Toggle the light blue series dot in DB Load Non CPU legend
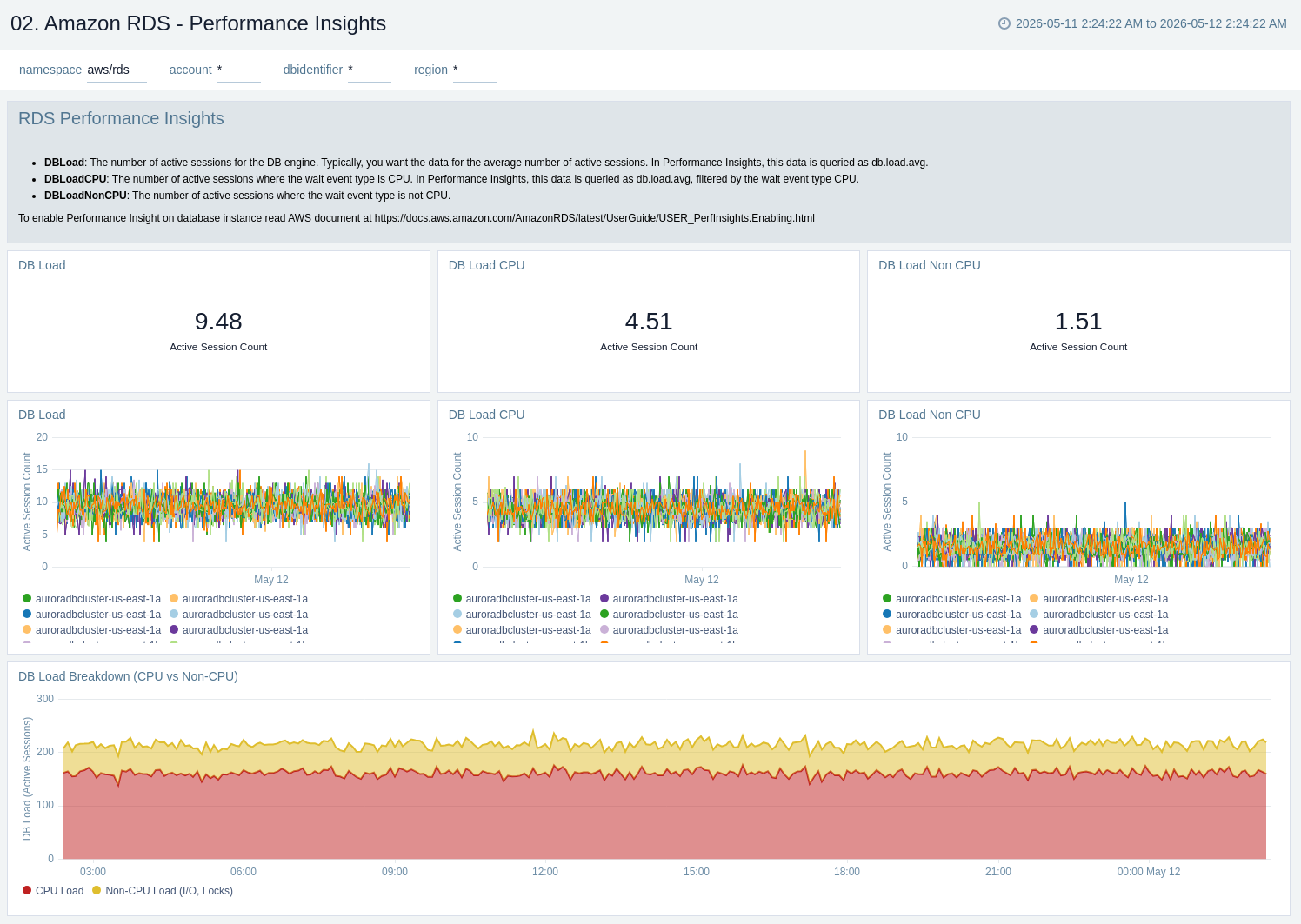Viewport: 1301px width, 924px height. 1034,614
